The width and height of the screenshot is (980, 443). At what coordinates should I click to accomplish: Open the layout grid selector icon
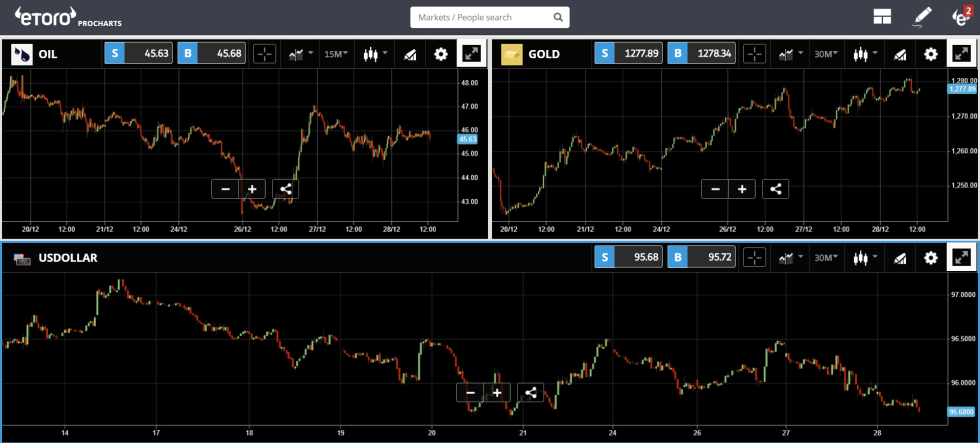click(x=882, y=17)
